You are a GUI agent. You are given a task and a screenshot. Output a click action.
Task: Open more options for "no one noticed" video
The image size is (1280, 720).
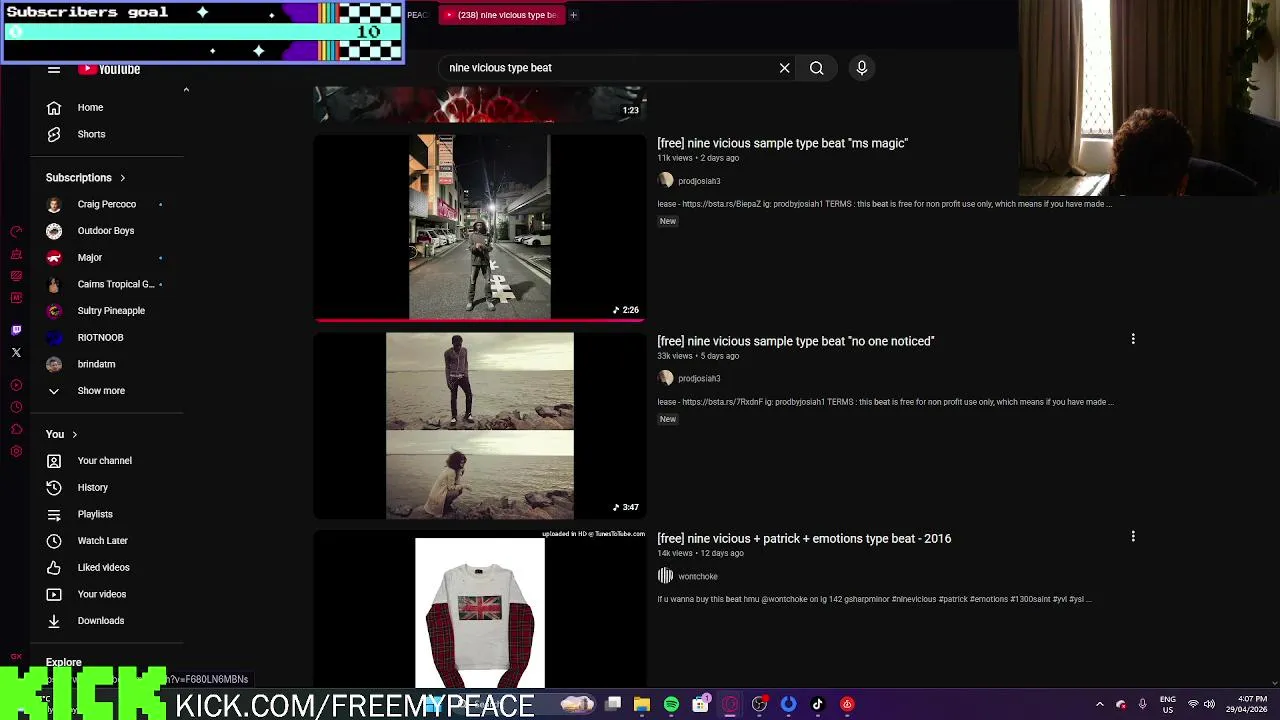pyautogui.click(x=1133, y=339)
